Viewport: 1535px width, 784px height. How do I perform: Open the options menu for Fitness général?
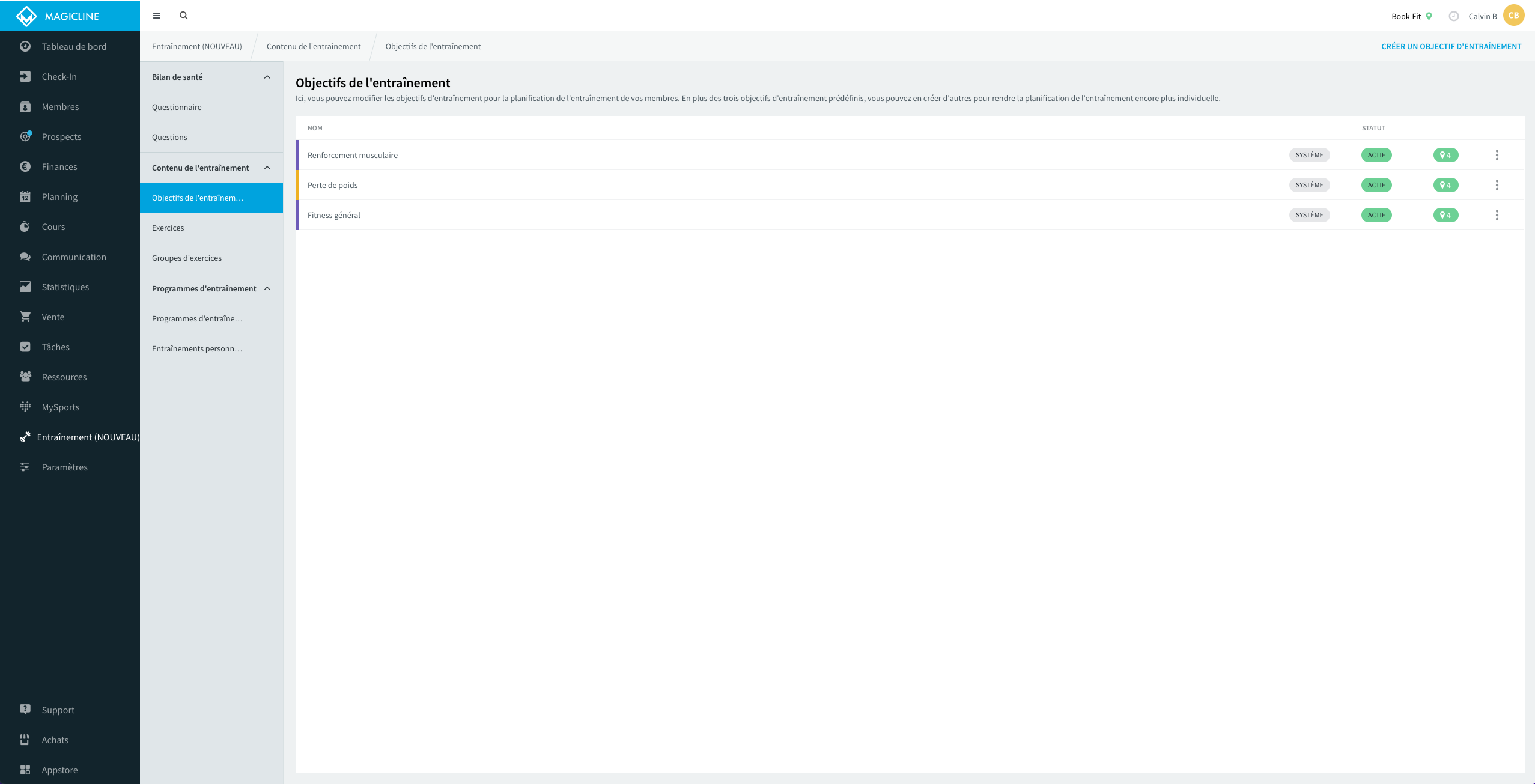pyautogui.click(x=1497, y=215)
